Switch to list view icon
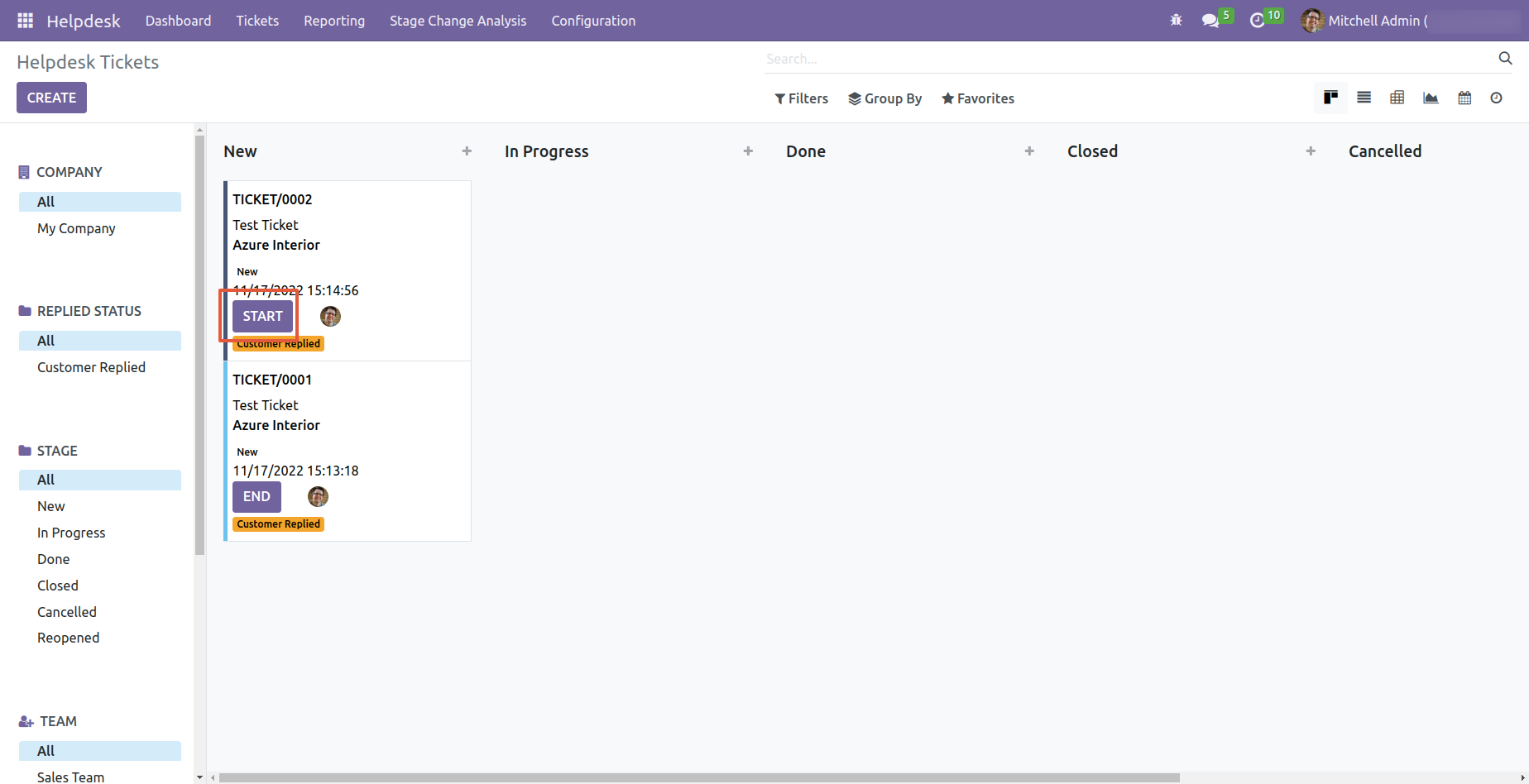This screenshot has height=784, width=1529. (x=1364, y=98)
